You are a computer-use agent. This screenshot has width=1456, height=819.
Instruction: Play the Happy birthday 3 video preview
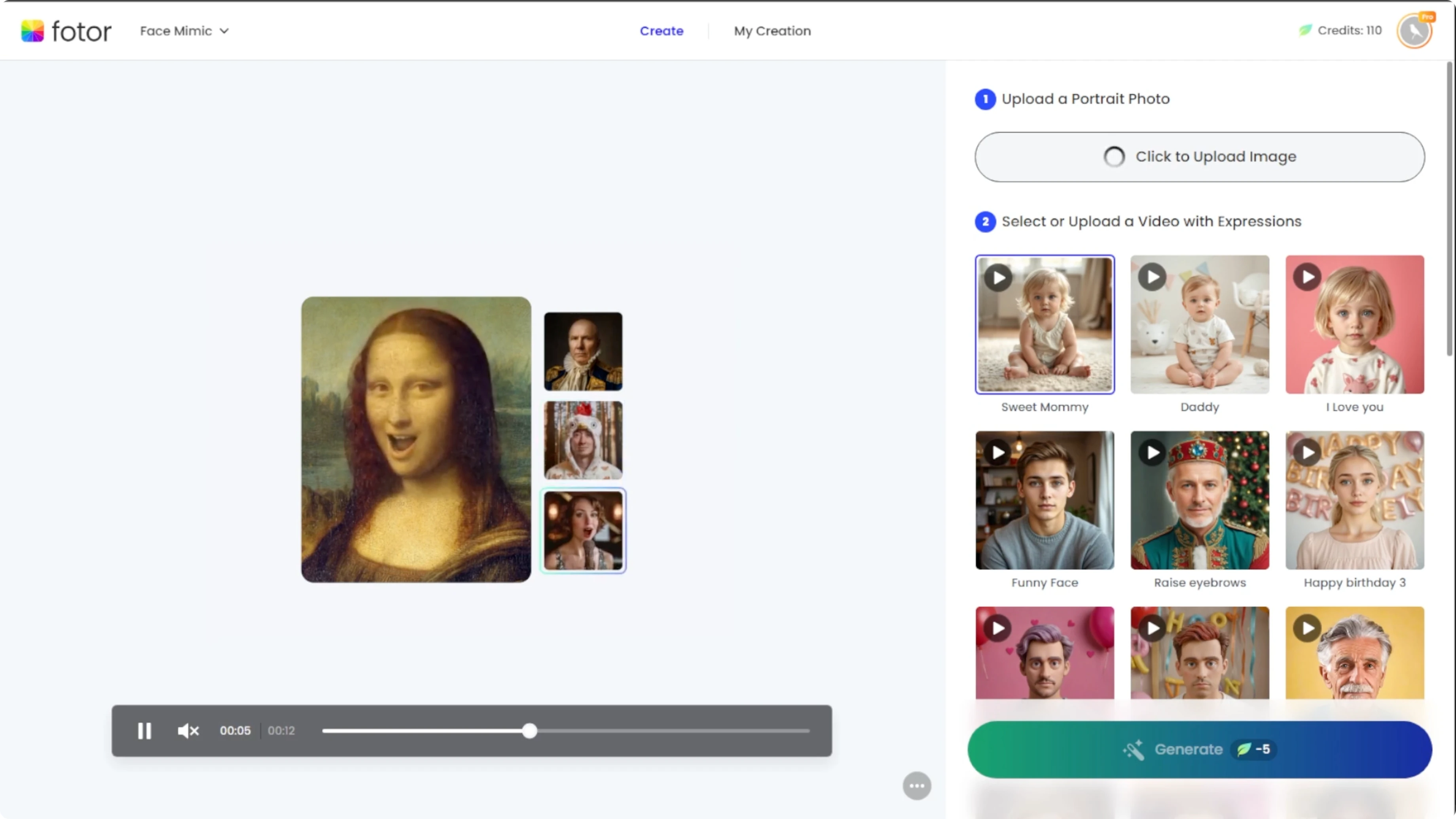(x=1307, y=453)
